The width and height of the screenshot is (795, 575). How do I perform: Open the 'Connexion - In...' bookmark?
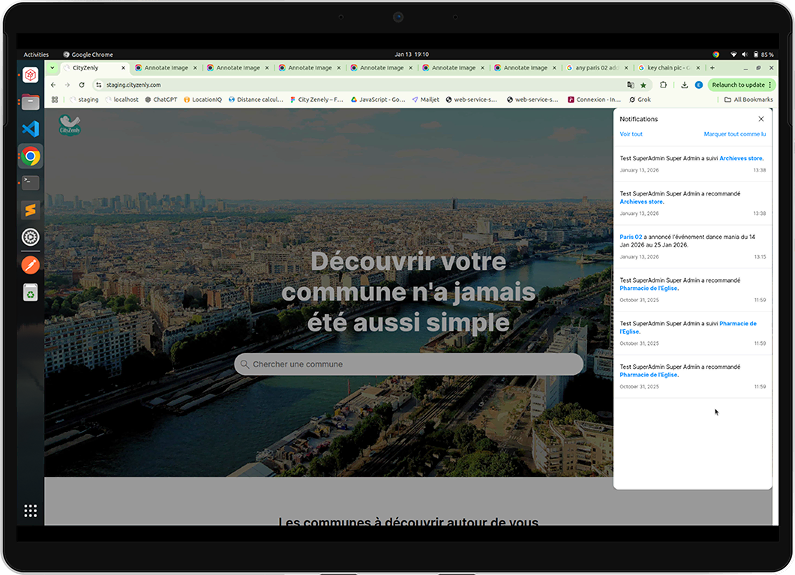594,100
